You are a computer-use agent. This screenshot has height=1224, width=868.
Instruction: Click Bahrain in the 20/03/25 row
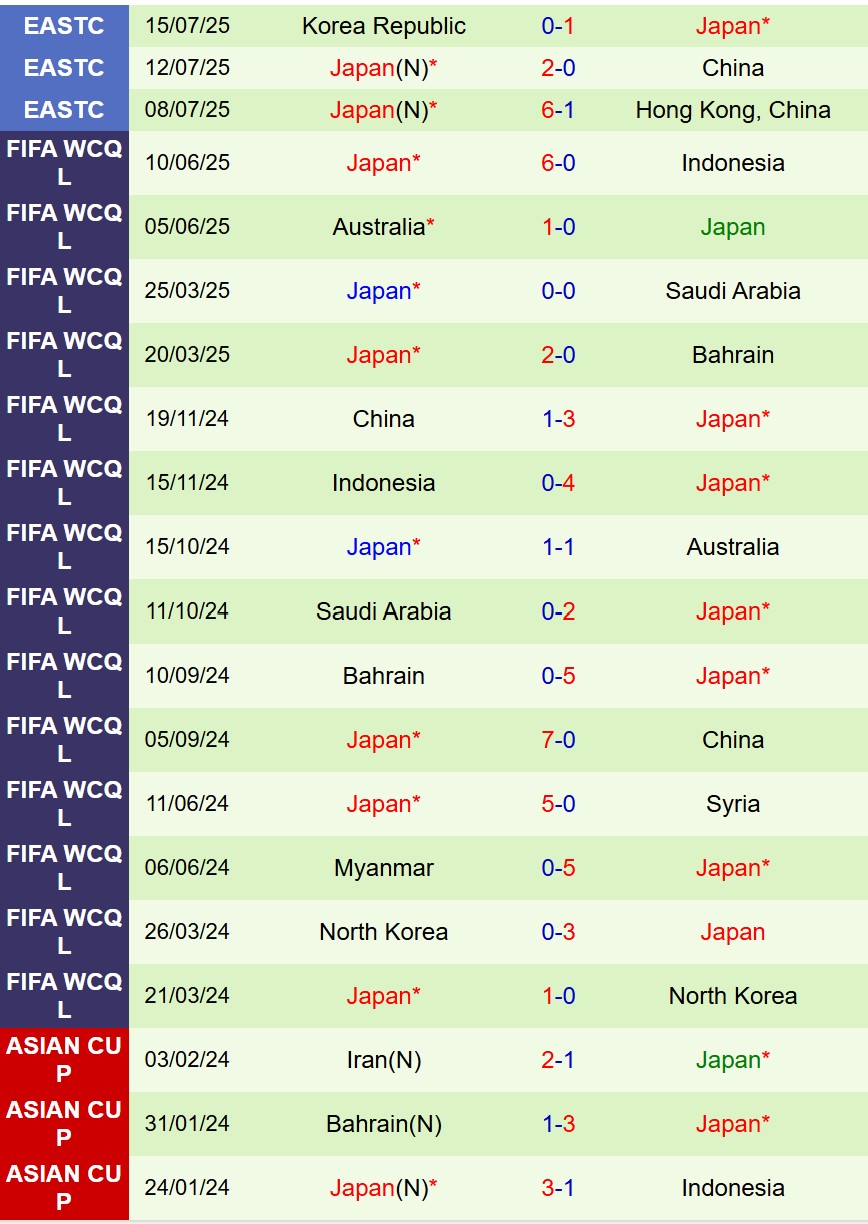point(732,355)
